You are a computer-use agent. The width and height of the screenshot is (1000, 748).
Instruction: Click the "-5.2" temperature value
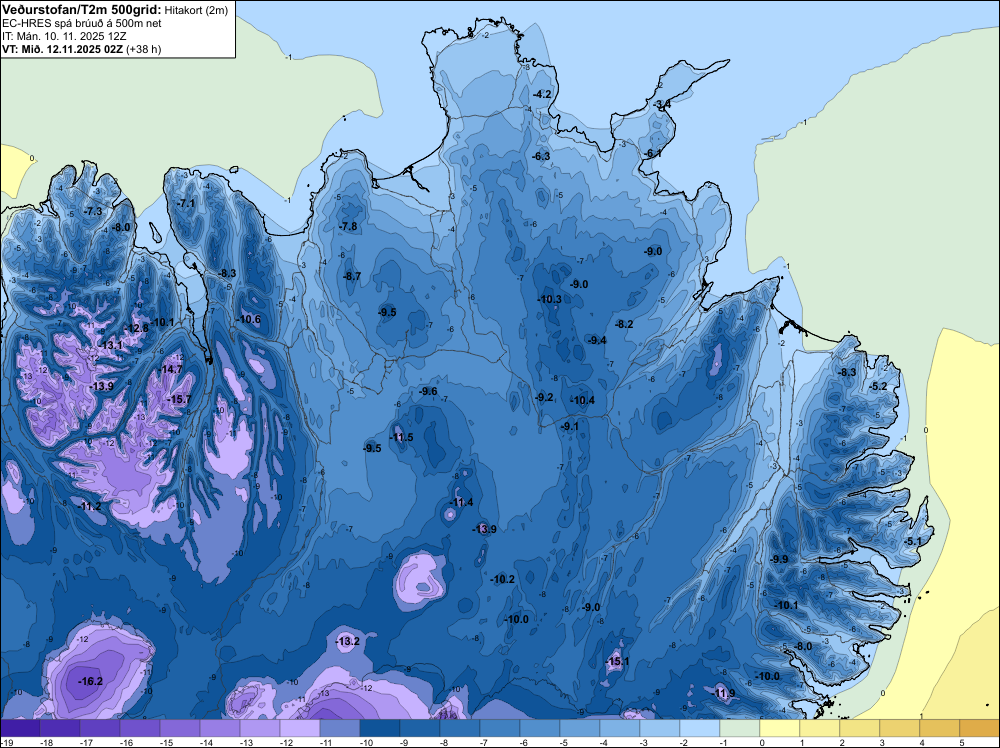point(879,386)
